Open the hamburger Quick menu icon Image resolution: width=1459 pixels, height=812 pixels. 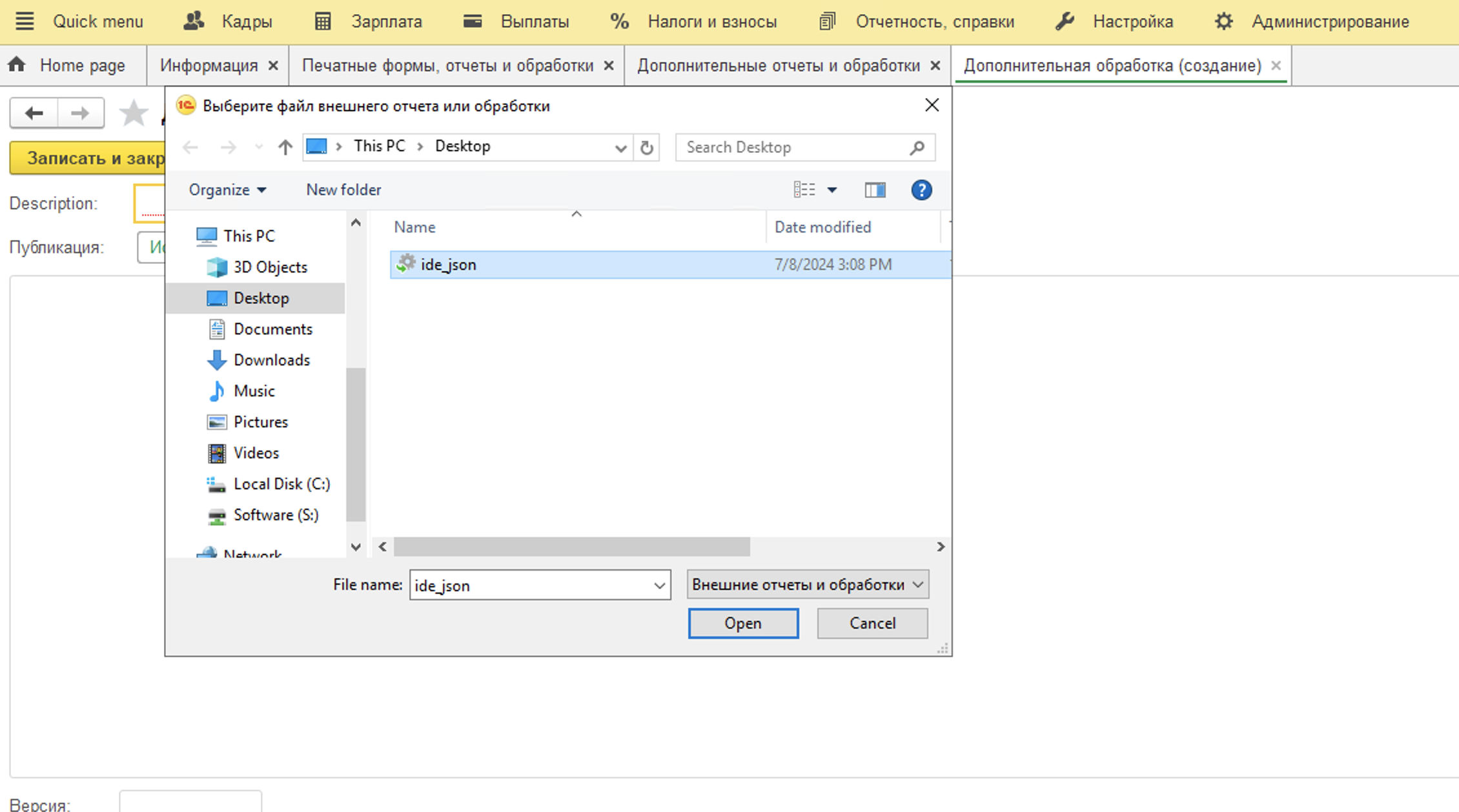pyautogui.click(x=25, y=21)
